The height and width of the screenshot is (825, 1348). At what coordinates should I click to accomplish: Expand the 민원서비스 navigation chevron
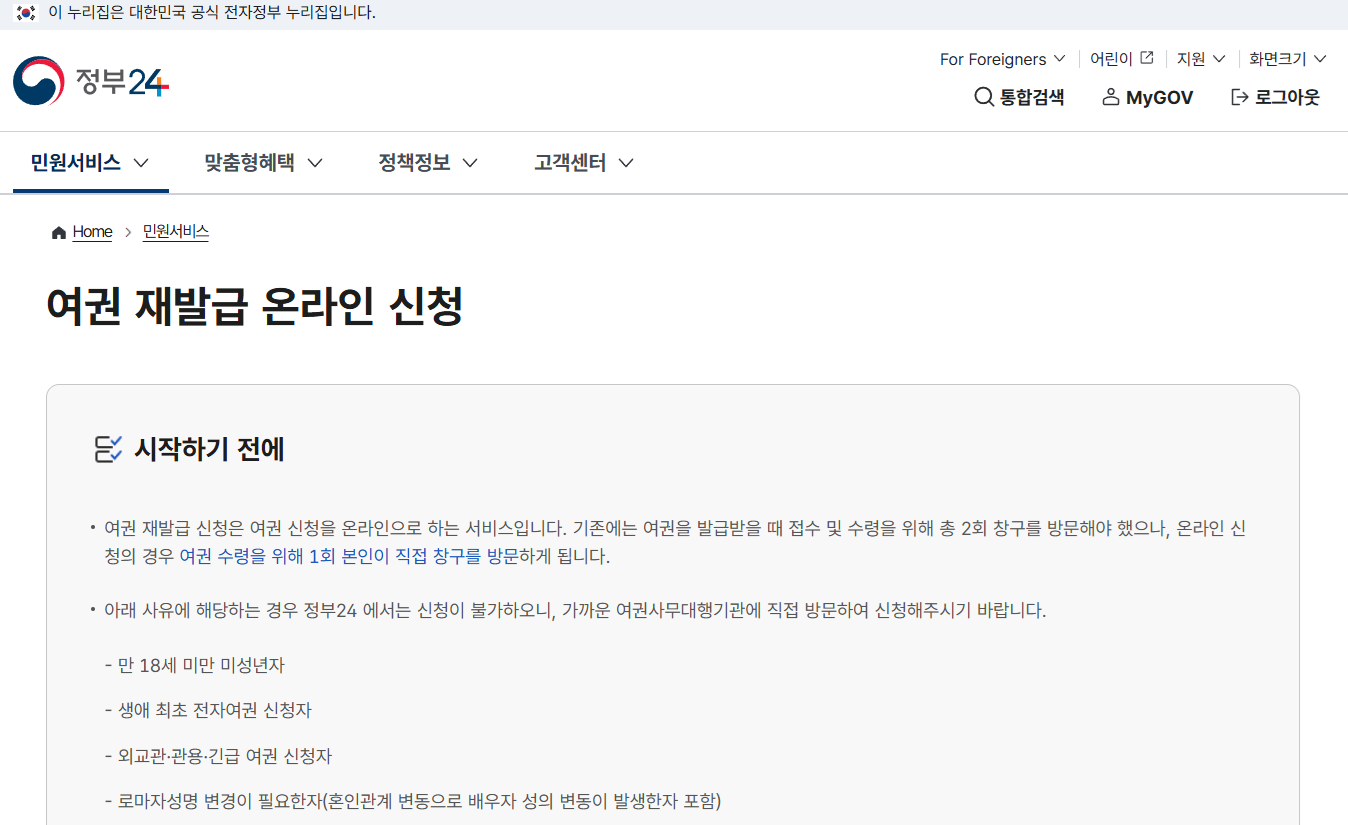tap(143, 162)
